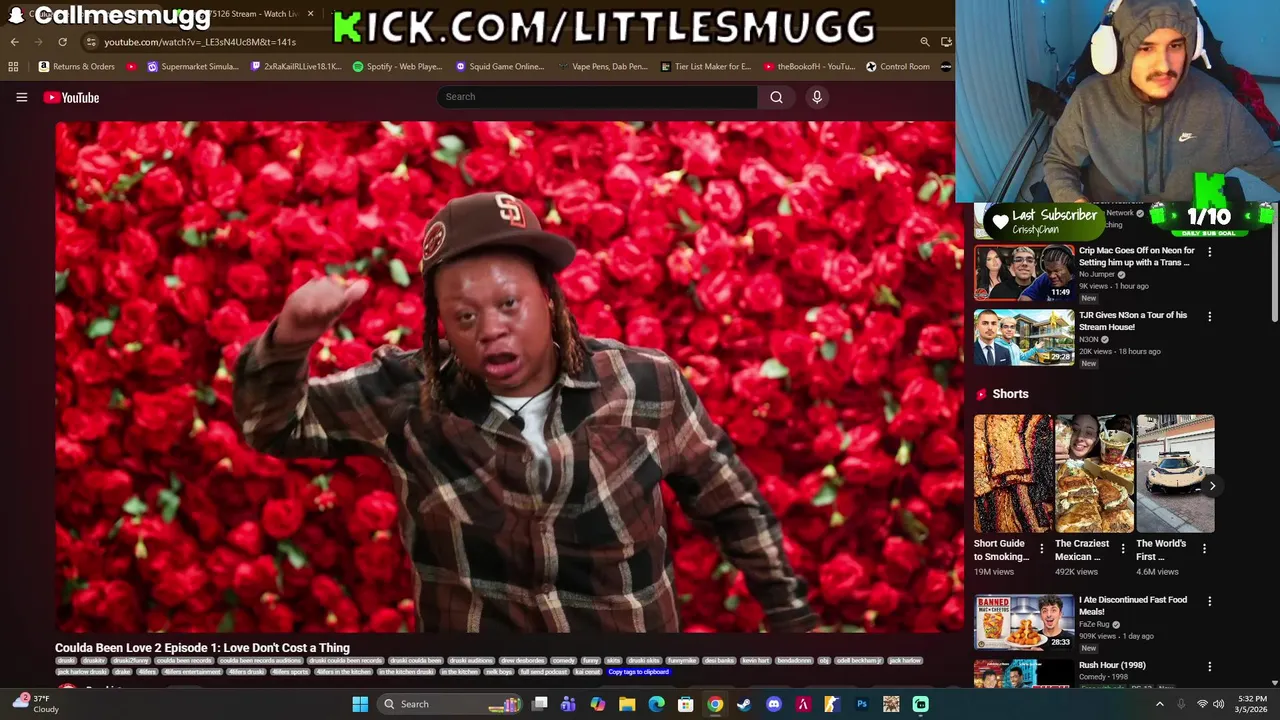Open The Craziest Mexican short thumbnail
1280x720 pixels.
(x=1094, y=474)
